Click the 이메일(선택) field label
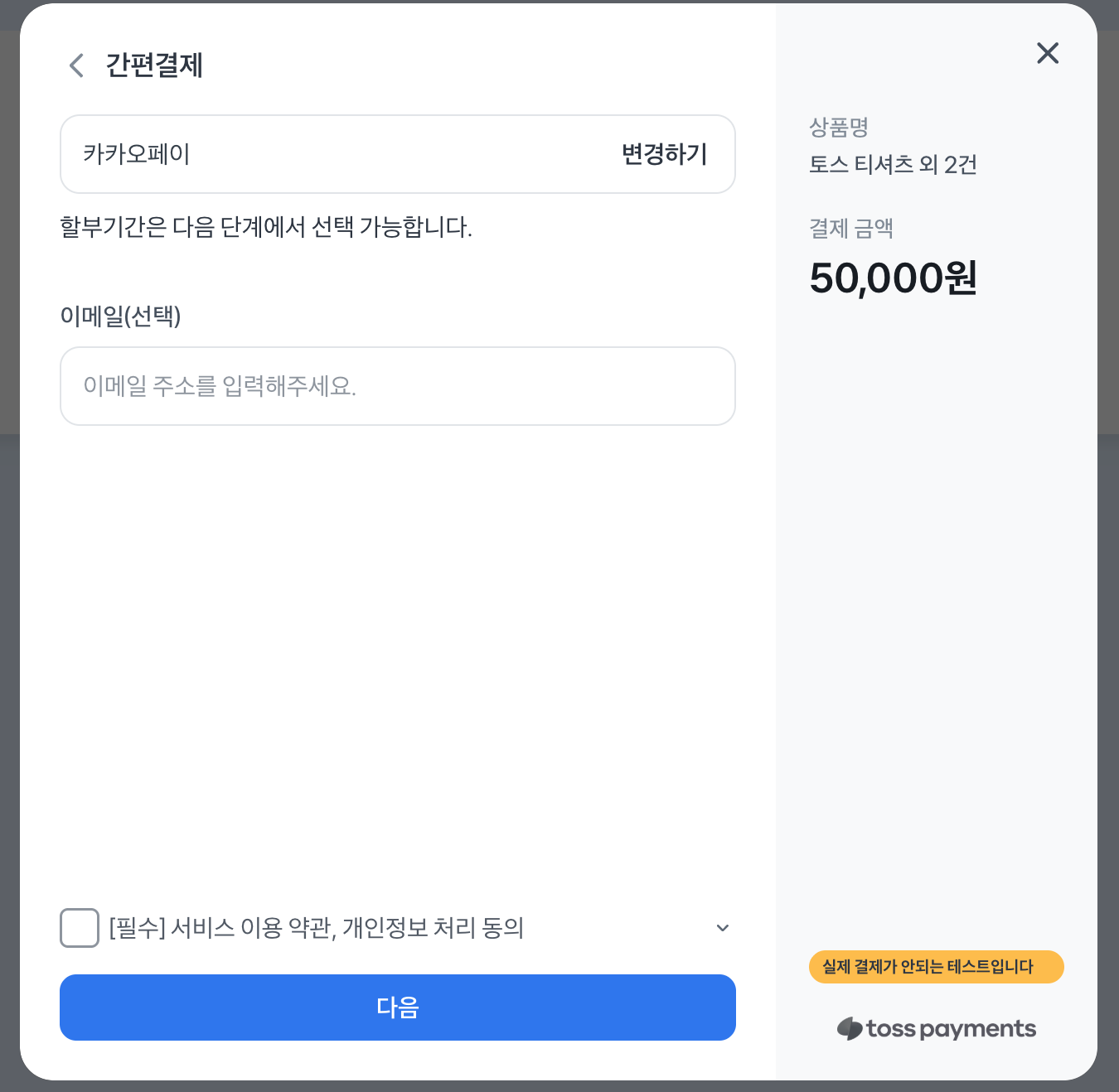The image size is (1119, 1092). pos(121,316)
